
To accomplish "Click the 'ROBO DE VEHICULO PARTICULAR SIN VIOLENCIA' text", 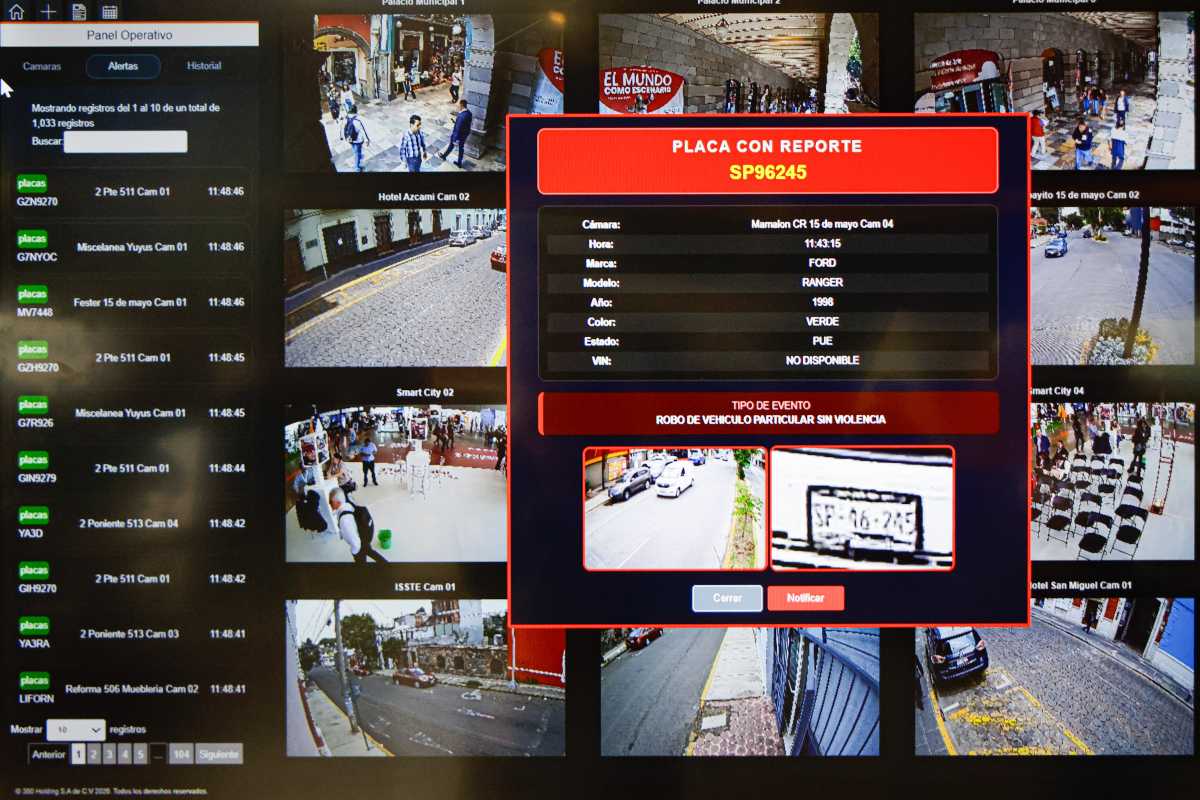I will point(770,420).
